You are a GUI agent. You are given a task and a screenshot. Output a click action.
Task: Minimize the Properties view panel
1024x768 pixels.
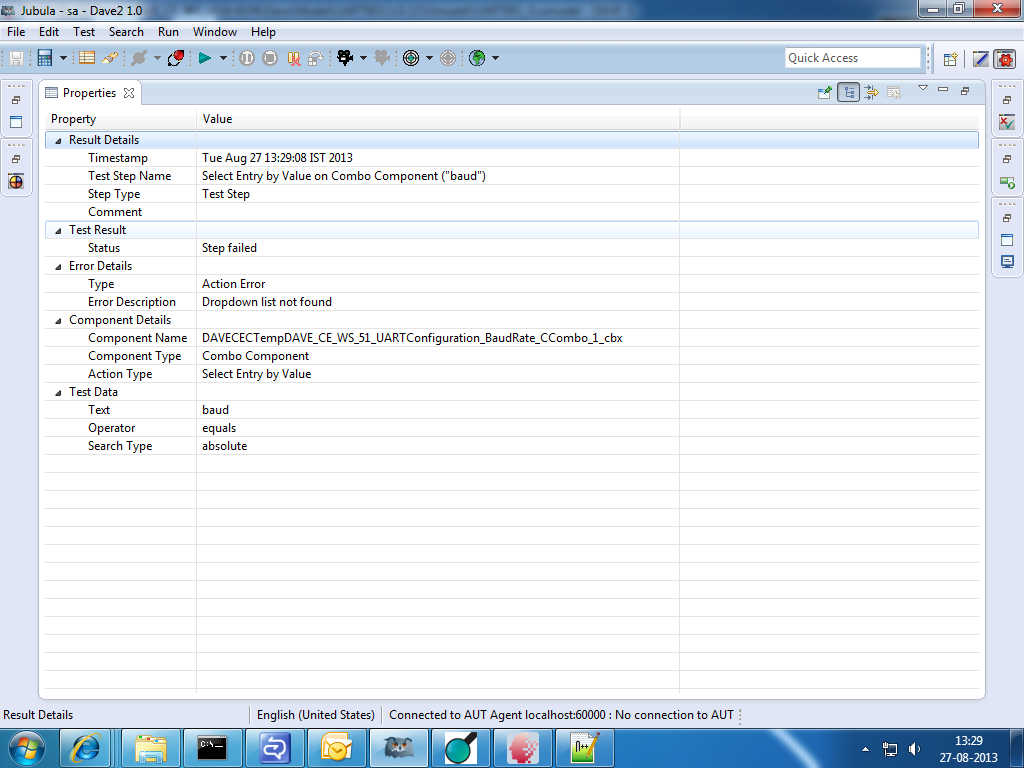coord(943,89)
